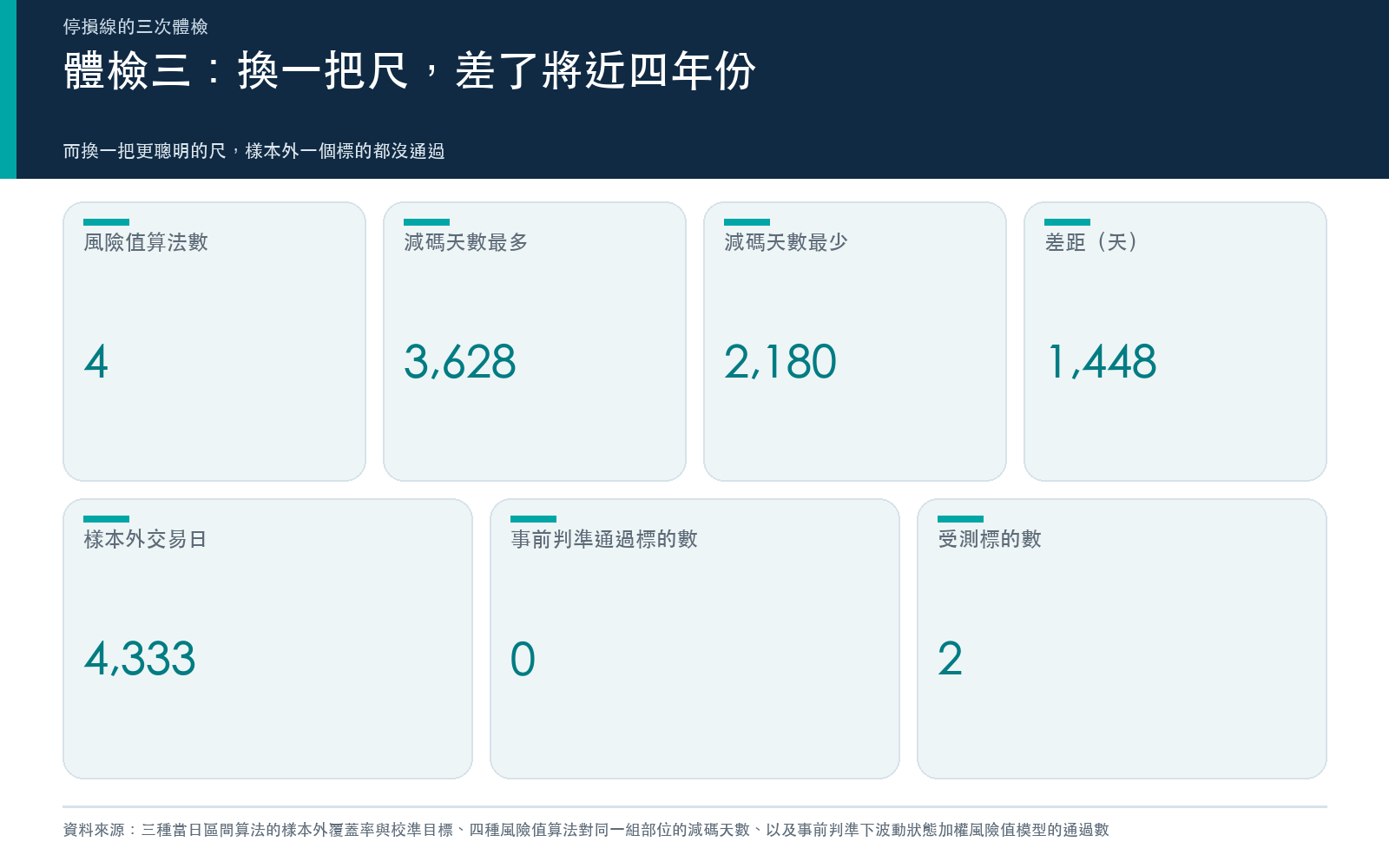This screenshot has height=868, width=1389.
Task: Click the 樣本外交易日 label
Action: tap(146, 539)
